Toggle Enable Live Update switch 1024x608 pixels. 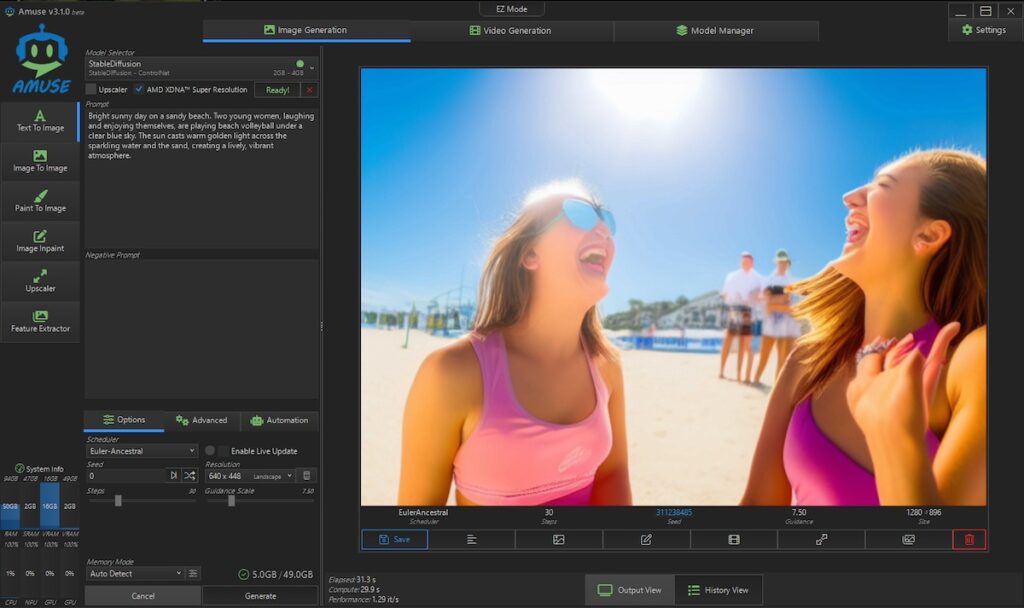click(x=216, y=451)
